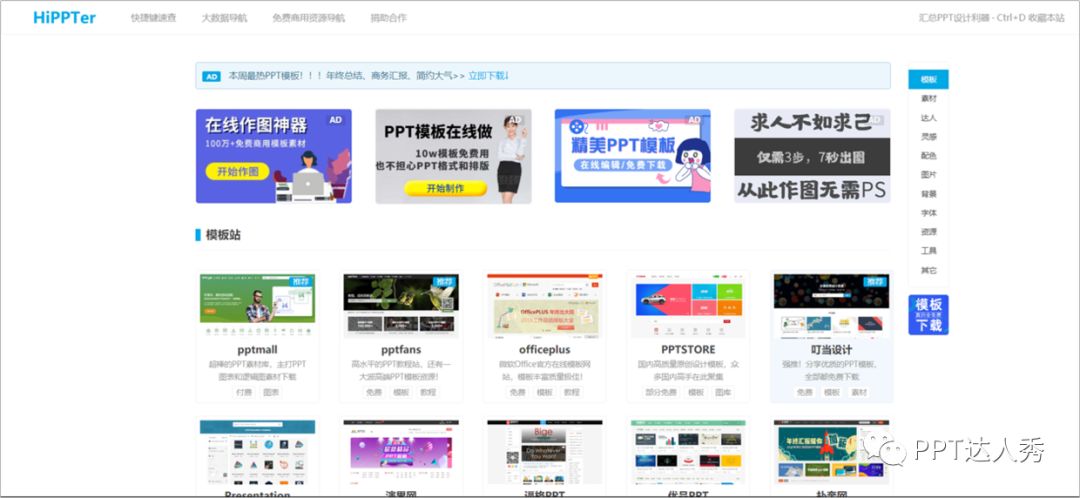Click the 模板 tag under pptfans
Image resolution: width=1080 pixels, height=498 pixels.
(401, 392)
